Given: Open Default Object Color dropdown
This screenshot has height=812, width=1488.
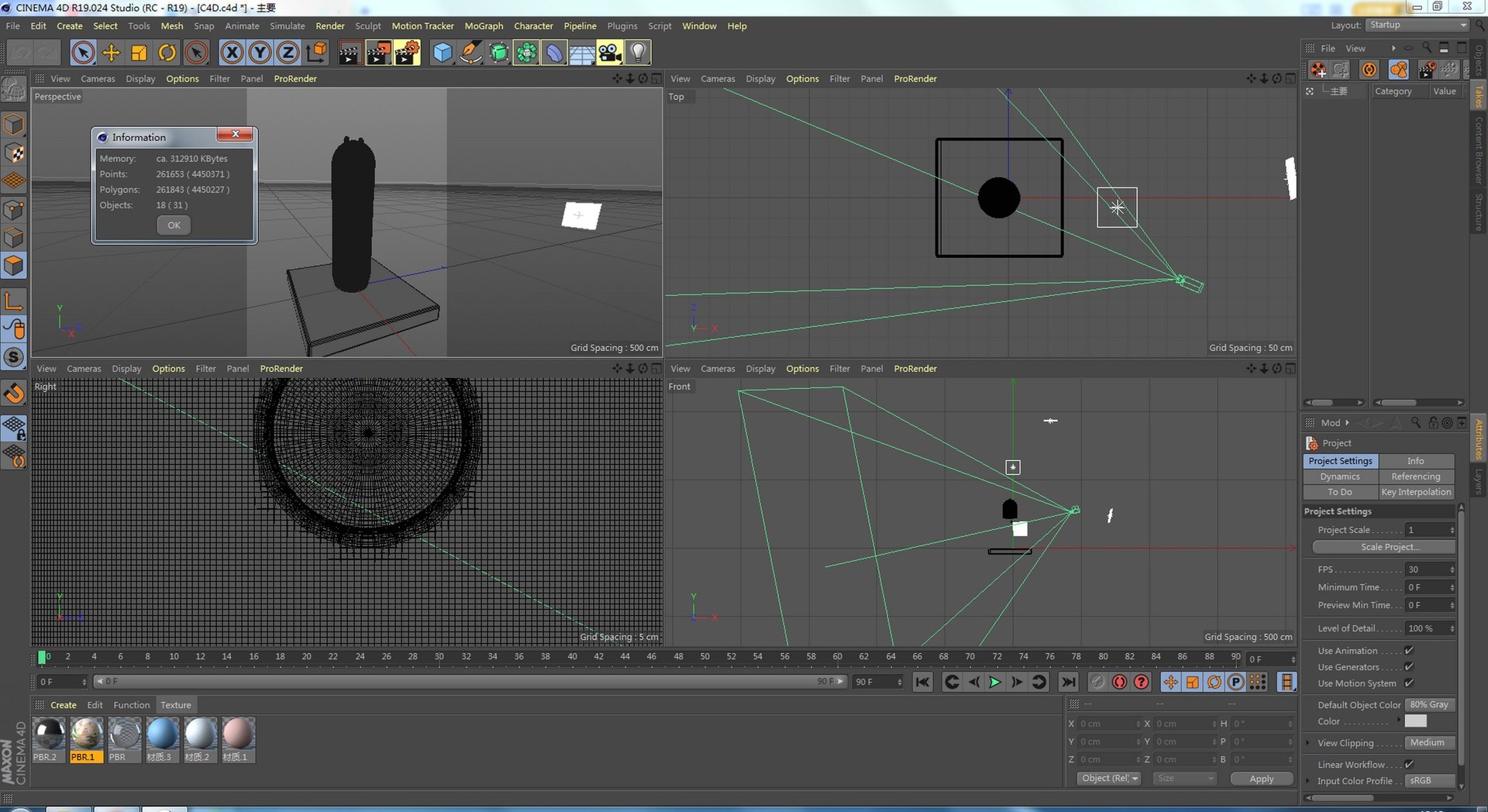Looking at the screenshot, I should 1430,705.
